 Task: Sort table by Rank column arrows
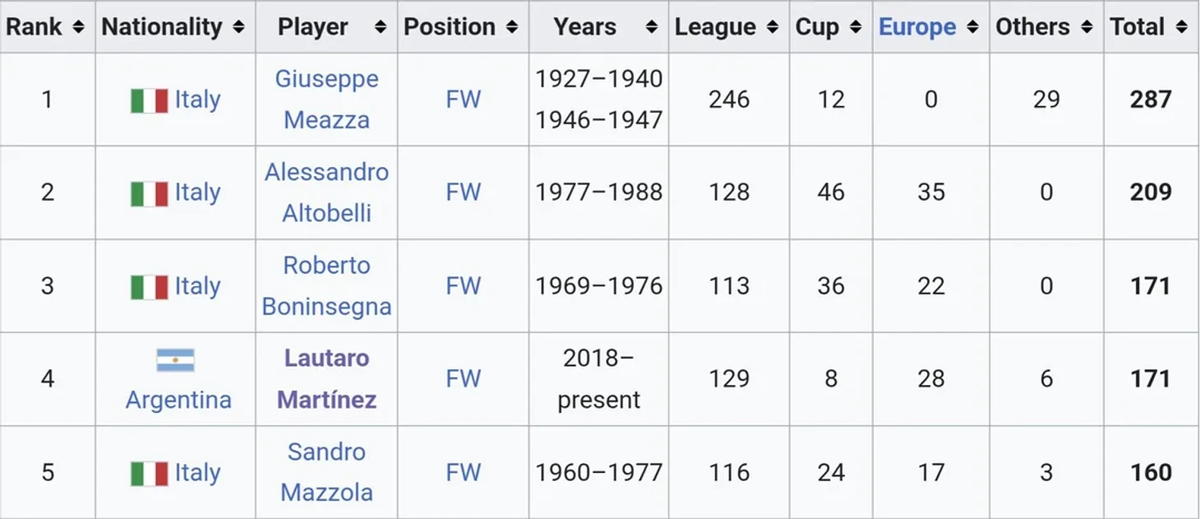coord(79,27)
